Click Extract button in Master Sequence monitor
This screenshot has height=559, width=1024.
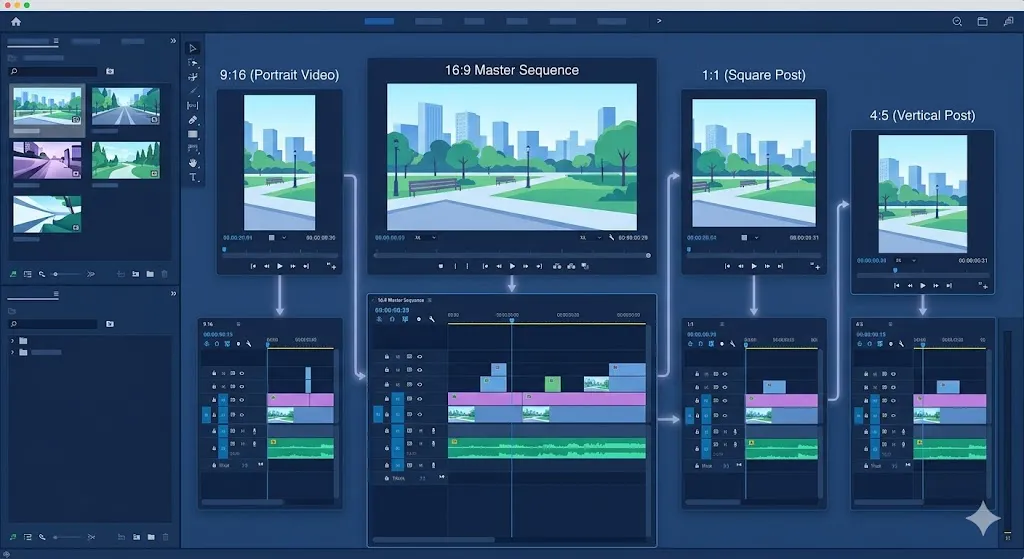point(571,266)
